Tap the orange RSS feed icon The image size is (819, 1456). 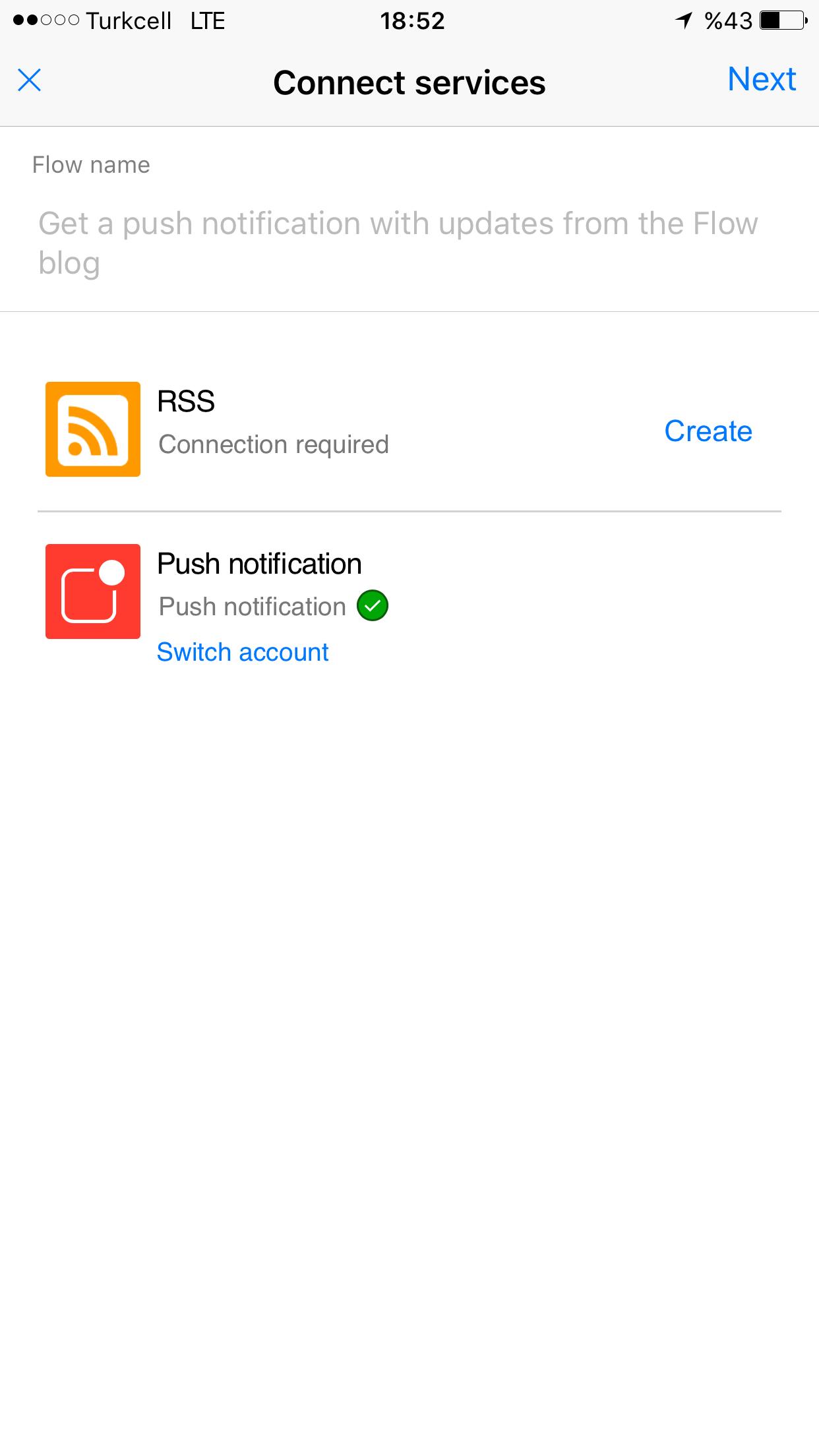[93, 429]
